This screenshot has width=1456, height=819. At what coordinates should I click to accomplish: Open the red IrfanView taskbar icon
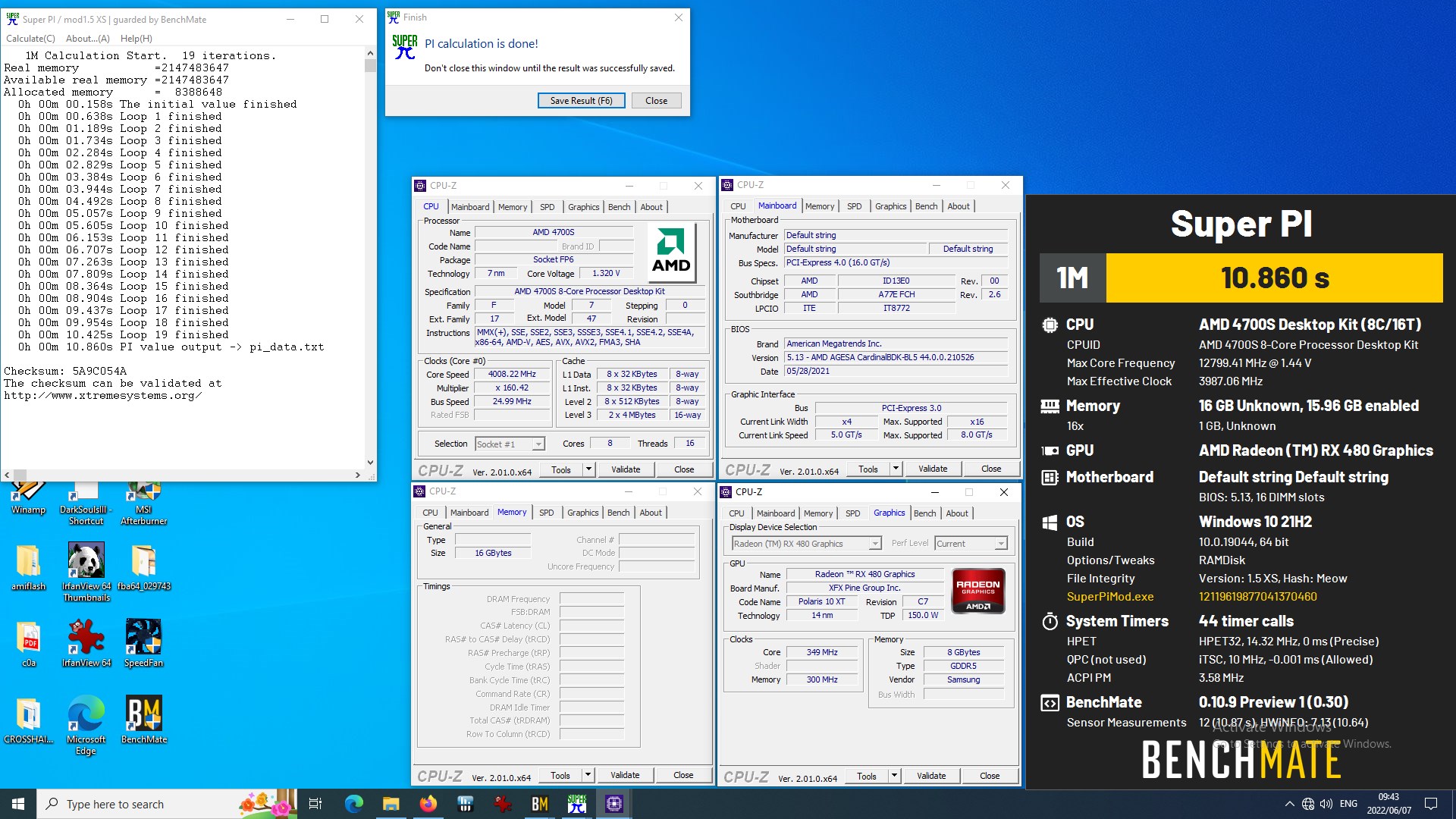(503, 804)
